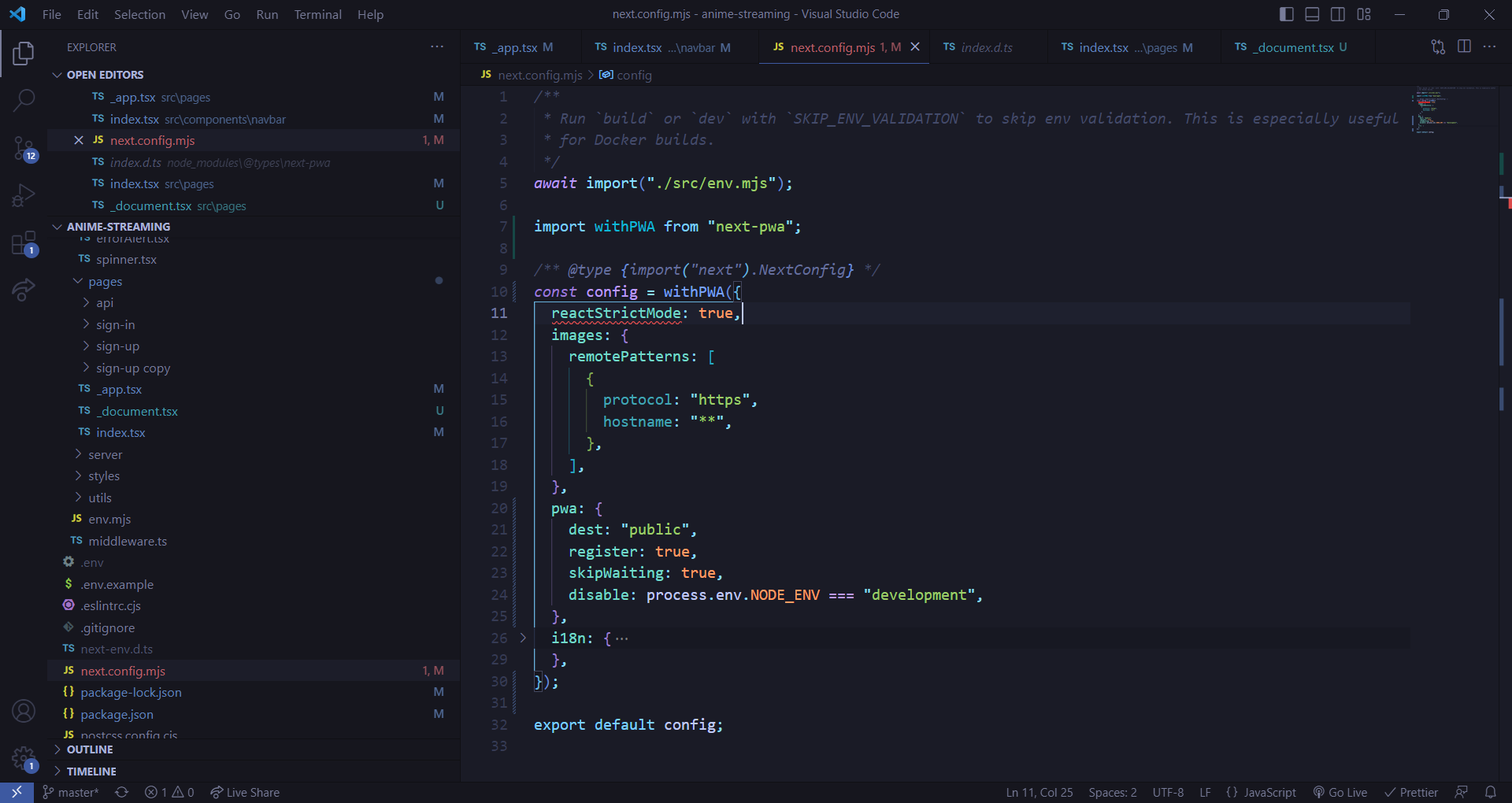Click the master branch indicator
Screen dimensions: 1512x803
71,792
